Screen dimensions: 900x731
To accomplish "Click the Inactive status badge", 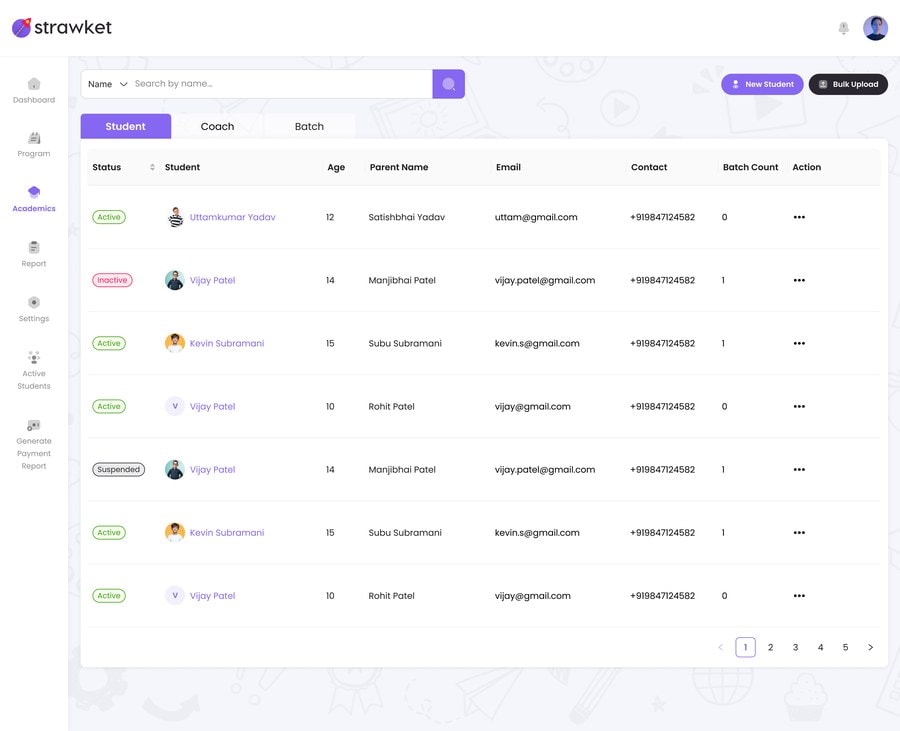I will [x=112, y=280].
